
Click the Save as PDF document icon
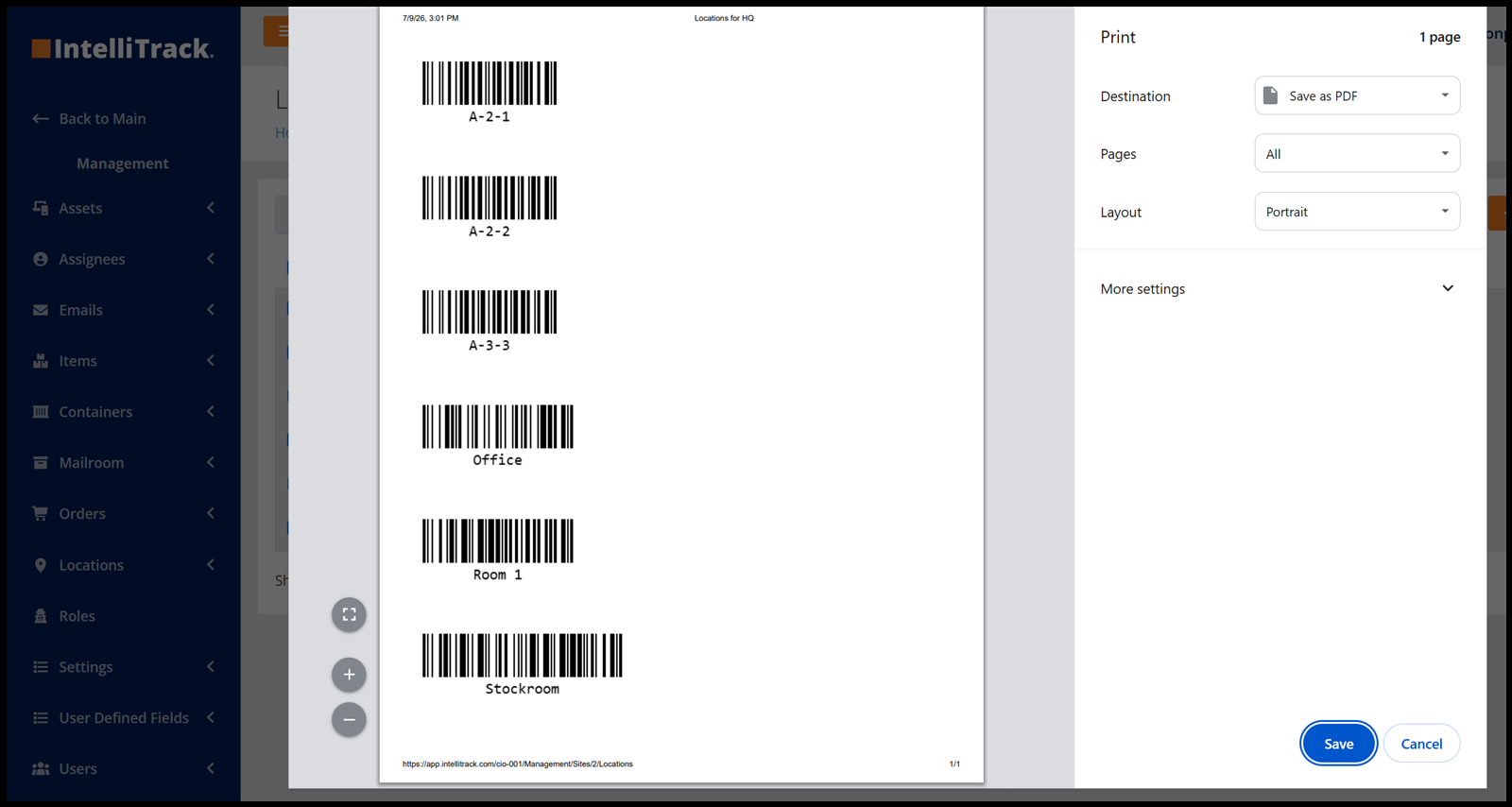point(1271,95)
